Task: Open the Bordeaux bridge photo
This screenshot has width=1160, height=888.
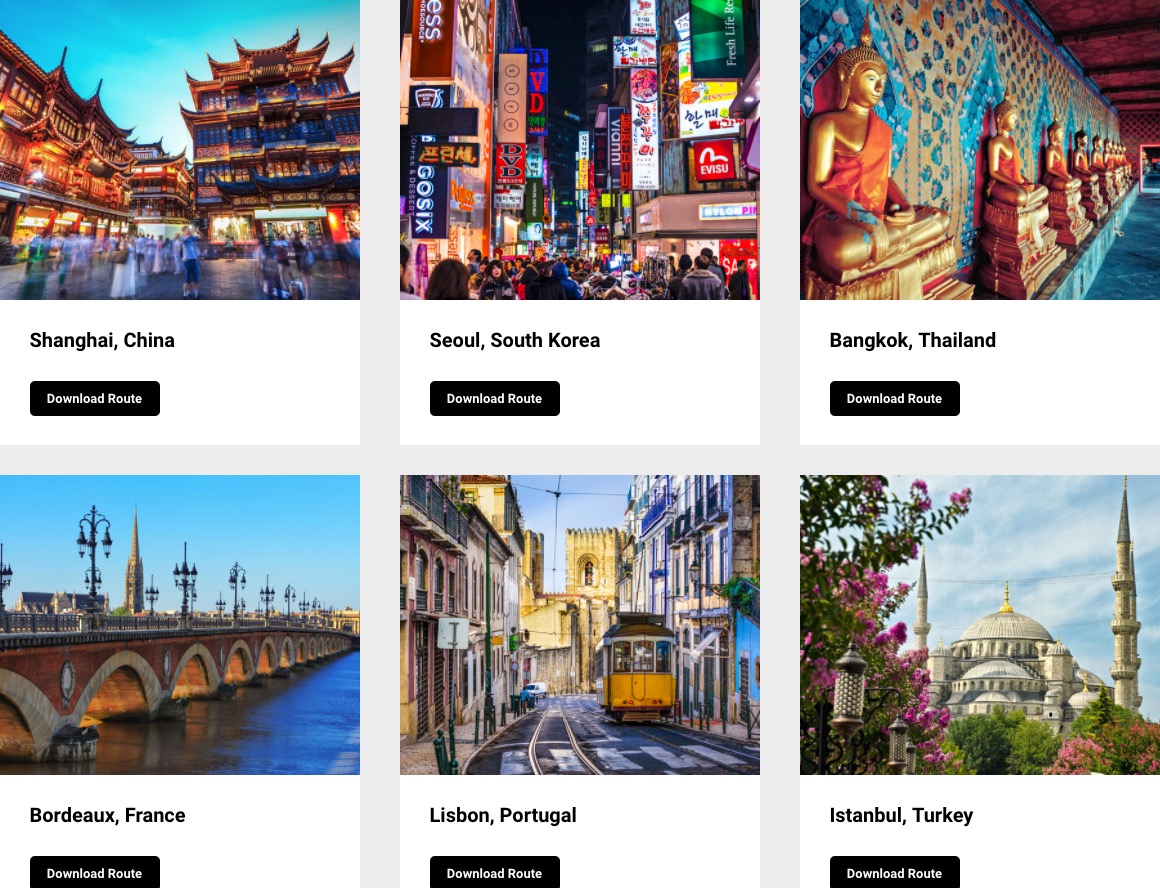Action: click(180, 625)
